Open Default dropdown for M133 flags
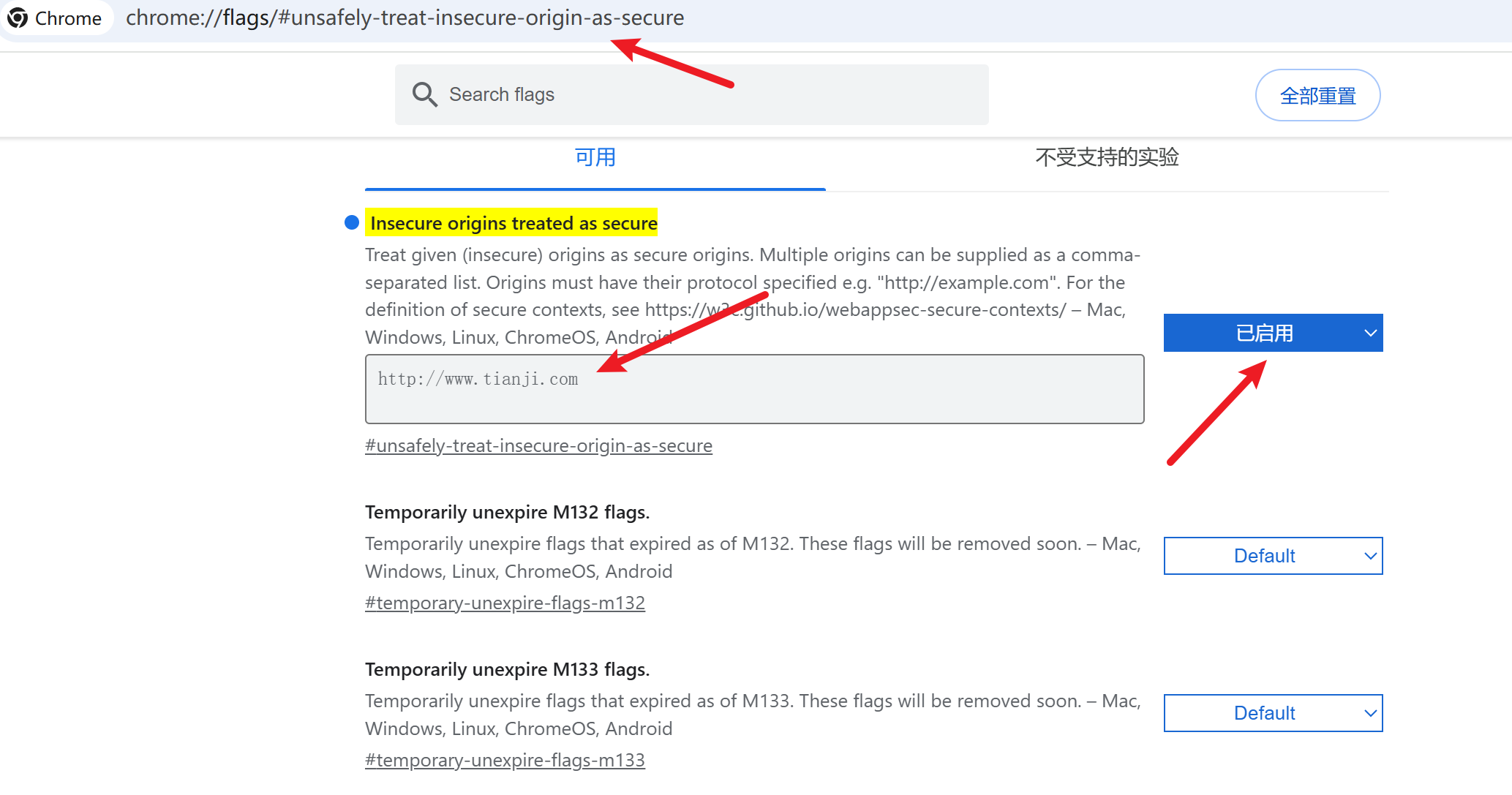Viewport: 1512px width, 795px height. 1264,714
